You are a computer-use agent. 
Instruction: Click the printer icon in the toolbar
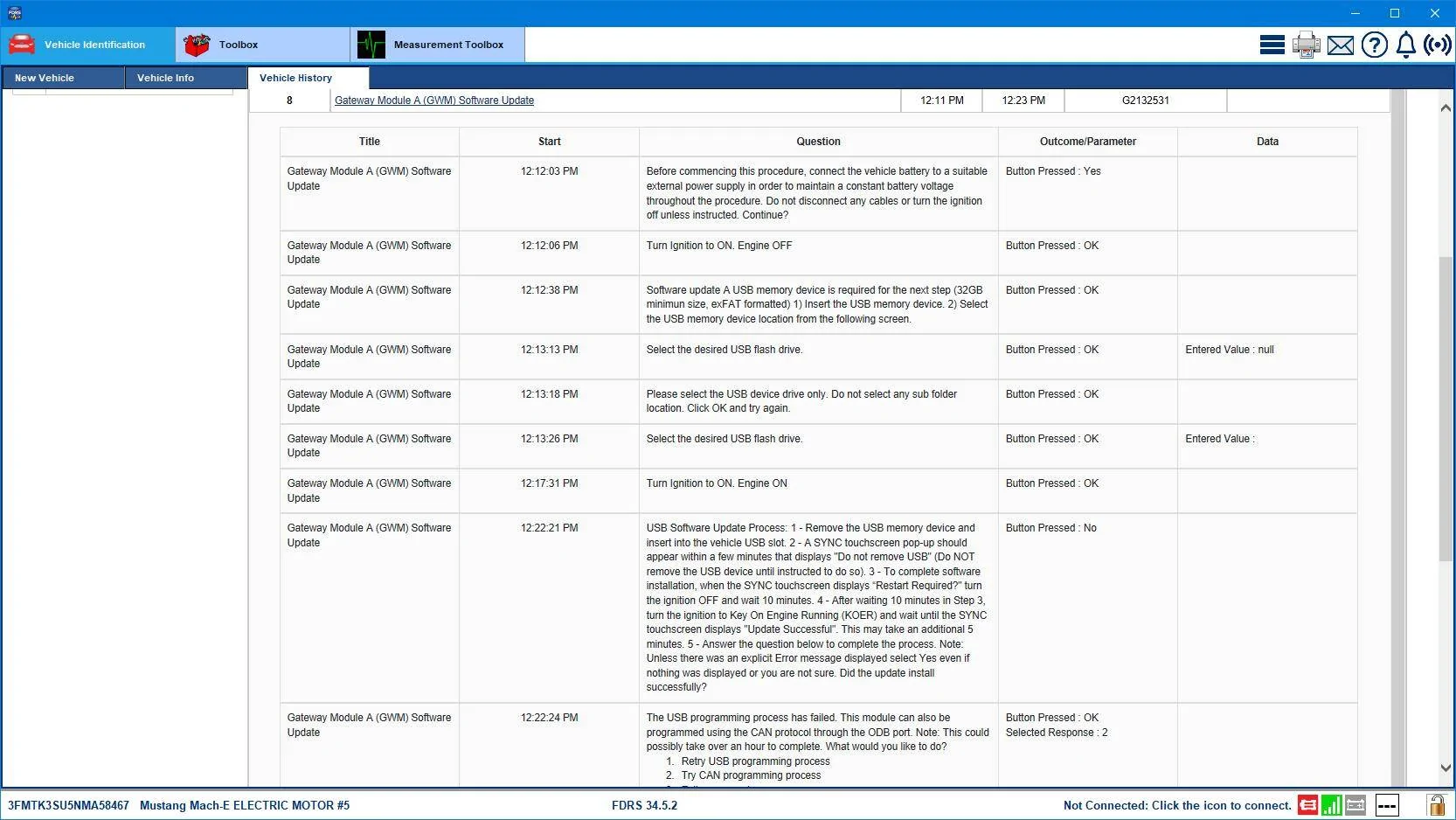pos(1306,45)
